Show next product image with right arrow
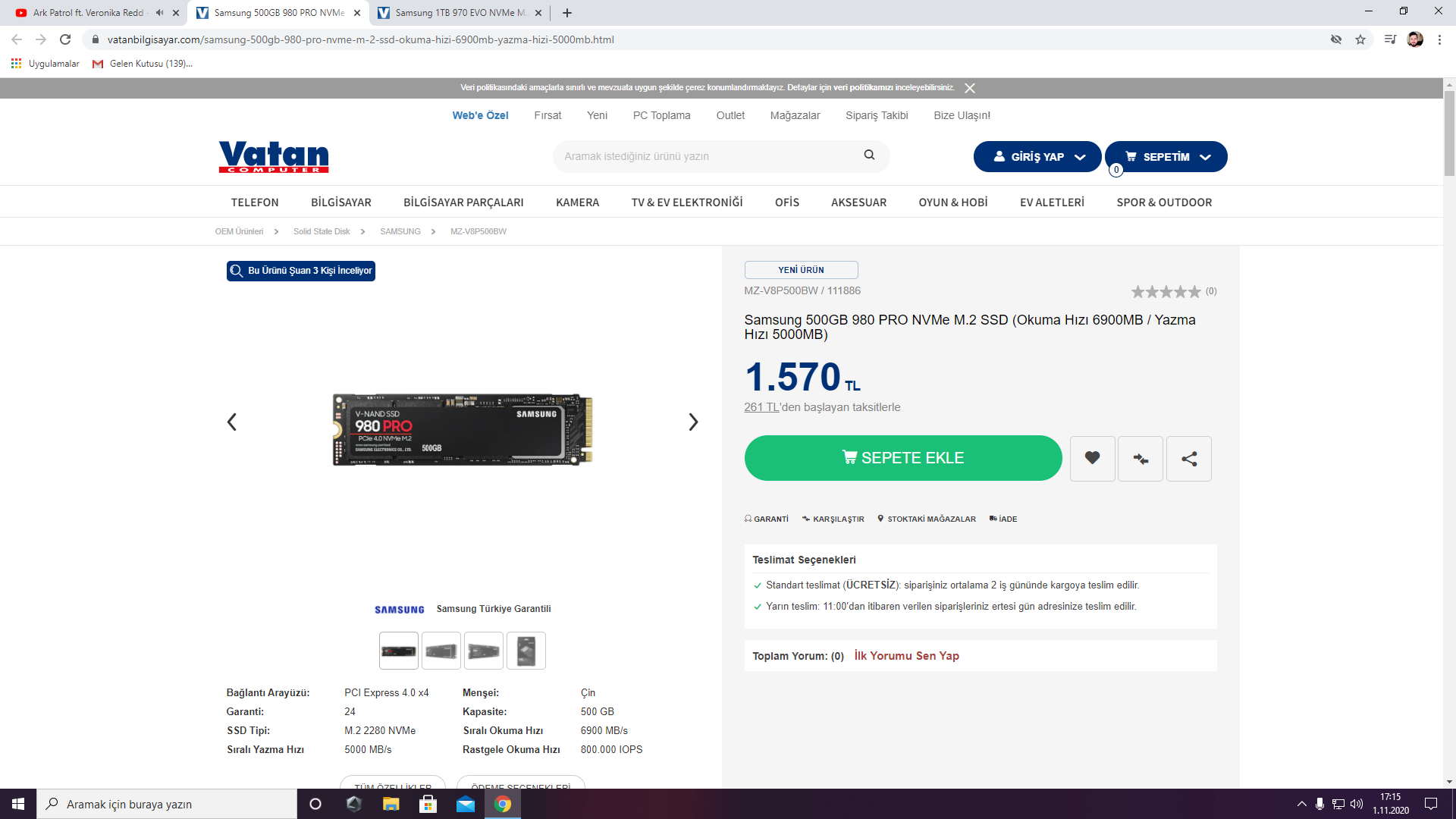Image resolution: width=1456 pixels, height=819 pixels. click(x=692, y=422)
